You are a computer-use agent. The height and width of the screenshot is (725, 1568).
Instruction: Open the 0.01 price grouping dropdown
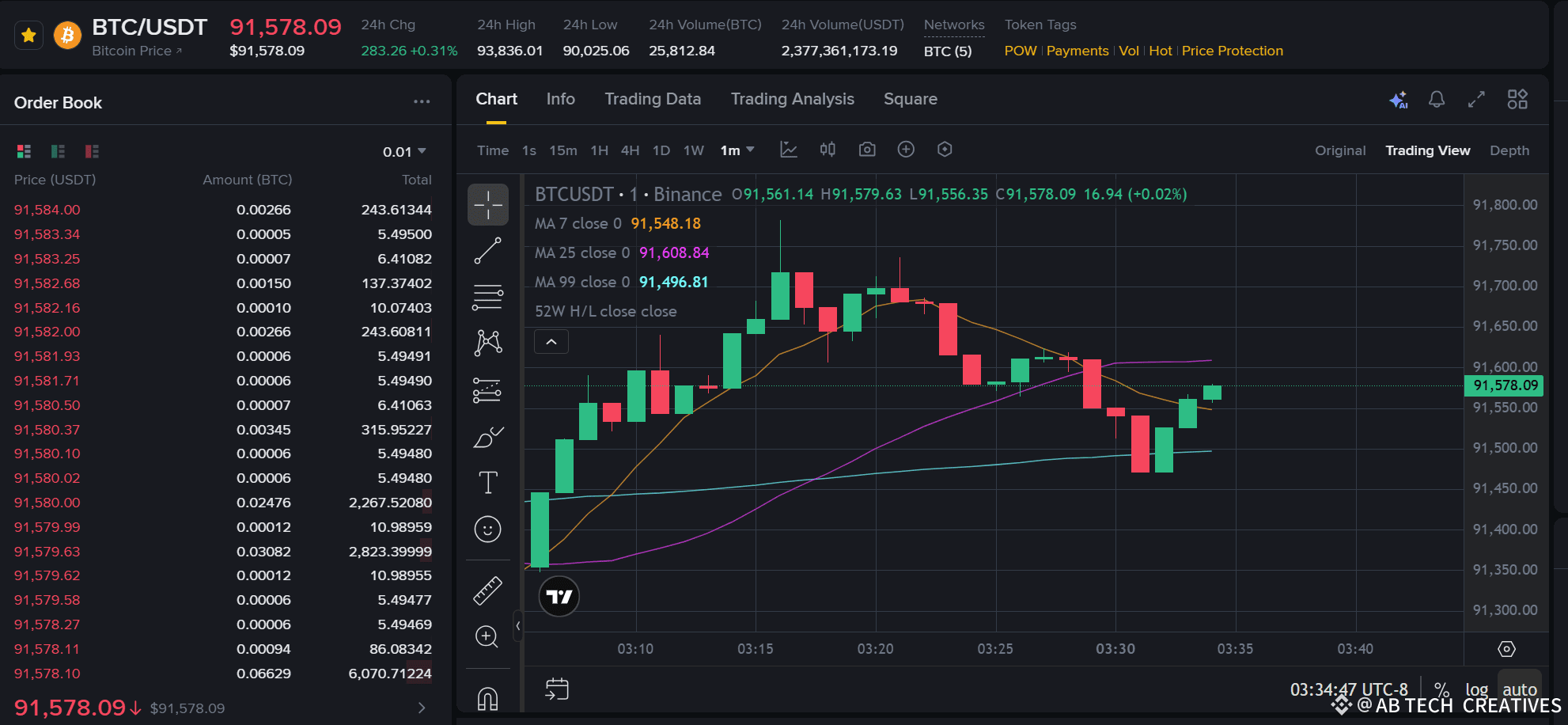404,152
